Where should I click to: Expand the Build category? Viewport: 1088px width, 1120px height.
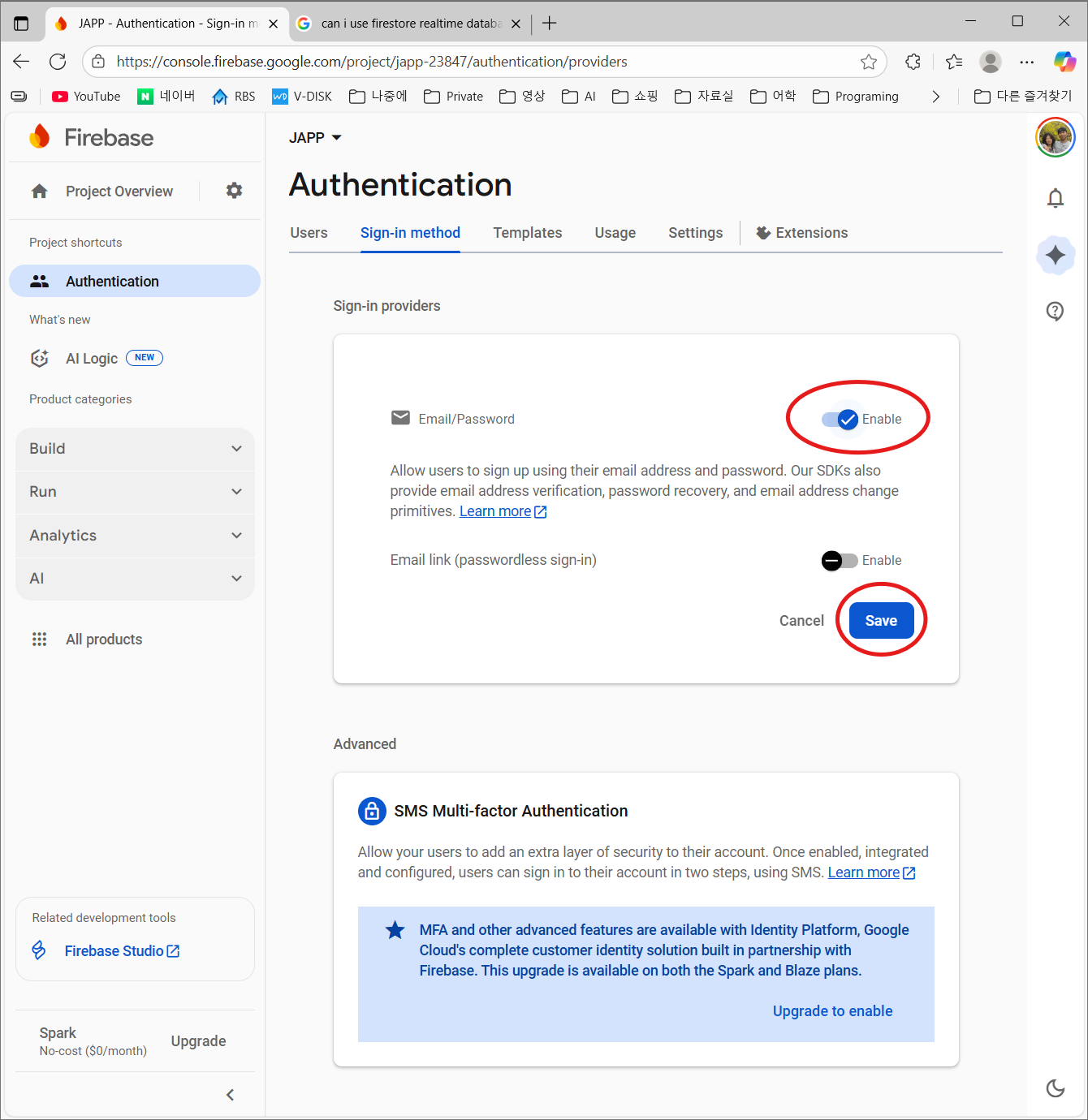click(x=135, y=449)
